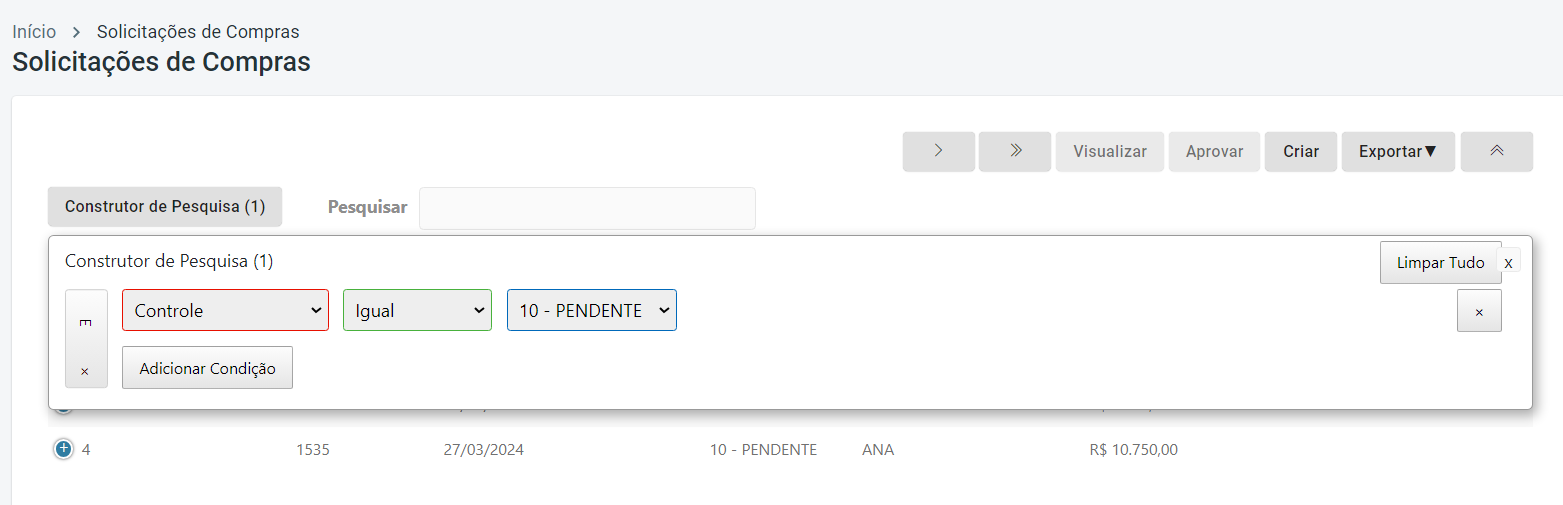Click the Criar button
Image resolution: width=1563 pixels, height=505 pixels.
pyautogui.click(x=1300, y=152)
